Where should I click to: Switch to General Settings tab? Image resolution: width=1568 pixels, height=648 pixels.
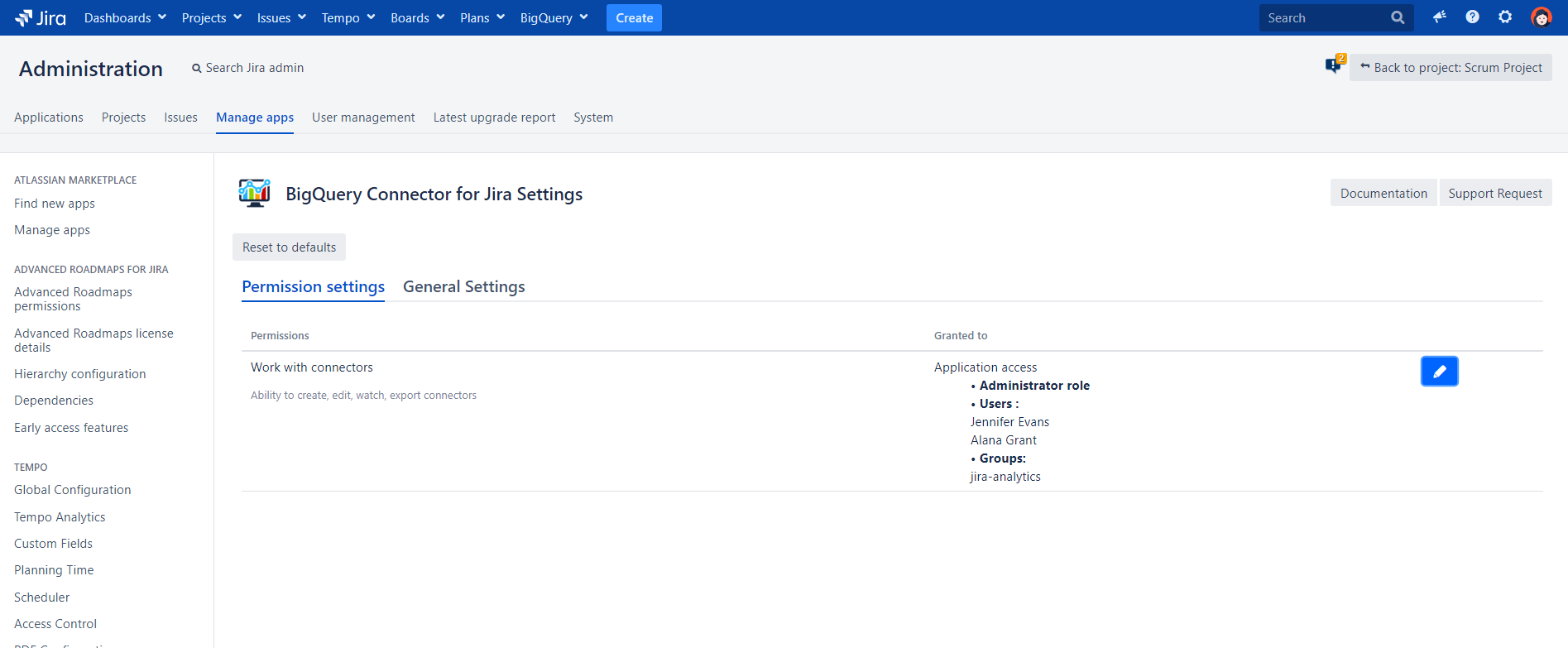pyautogui.click(x=463, y=286)
